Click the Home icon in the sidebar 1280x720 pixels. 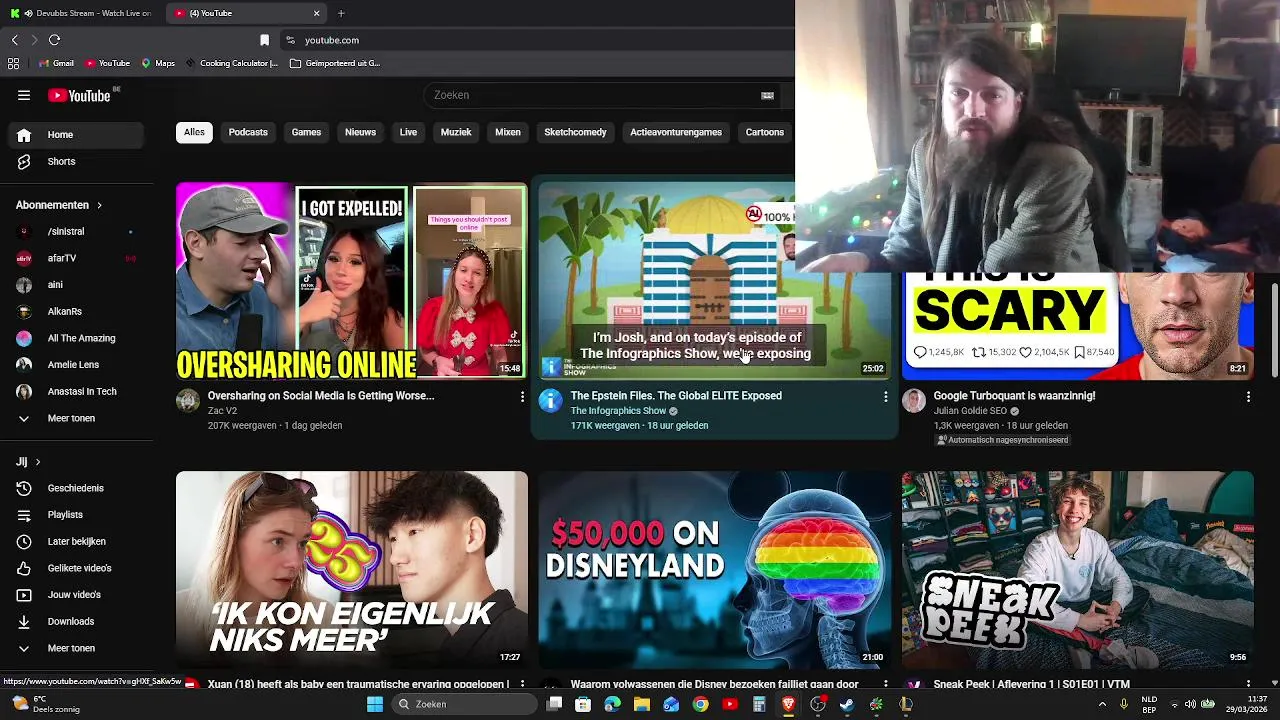[x=24, y=135]
